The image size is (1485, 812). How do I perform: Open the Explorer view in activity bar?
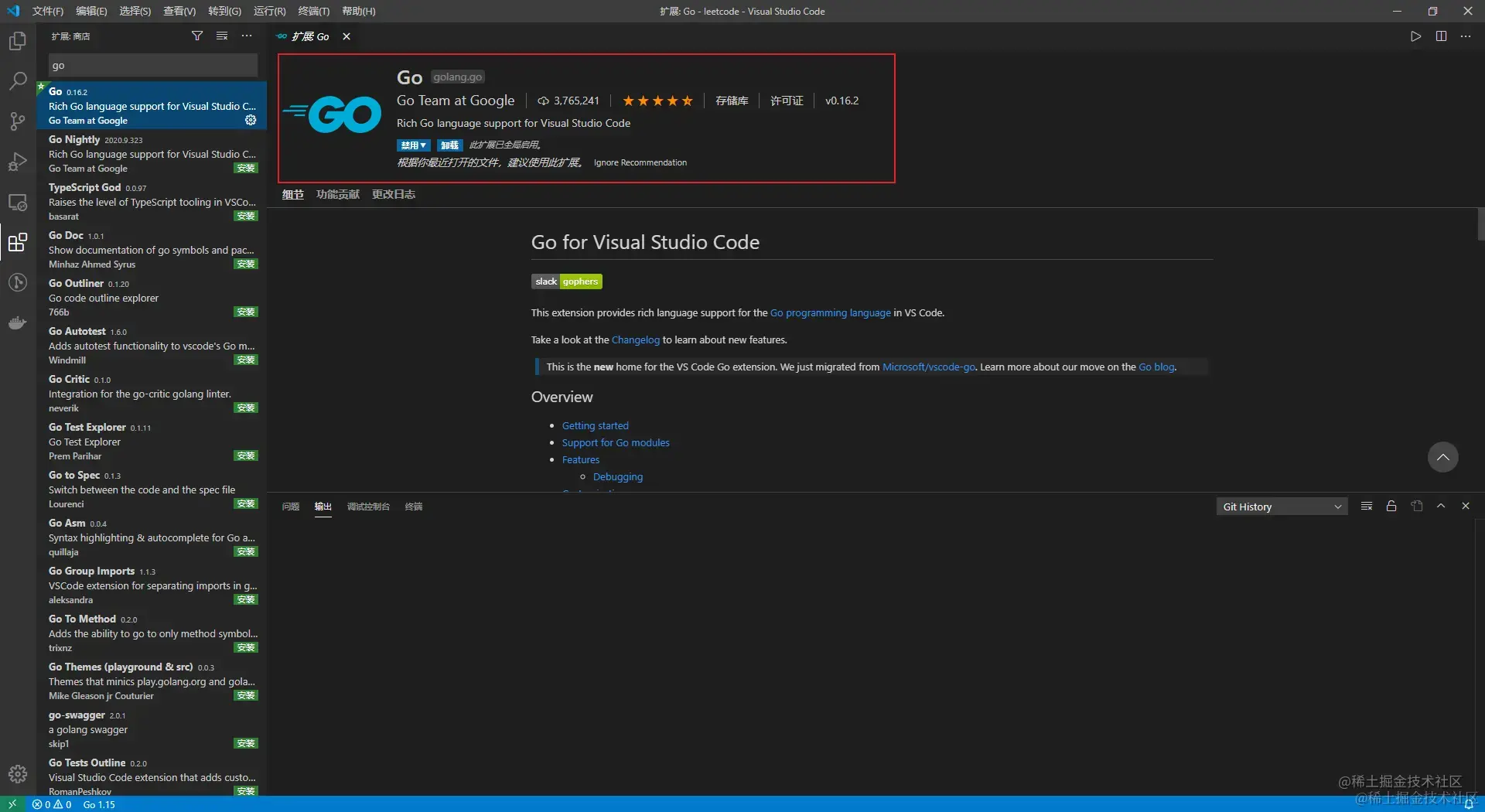pos(18,40)
